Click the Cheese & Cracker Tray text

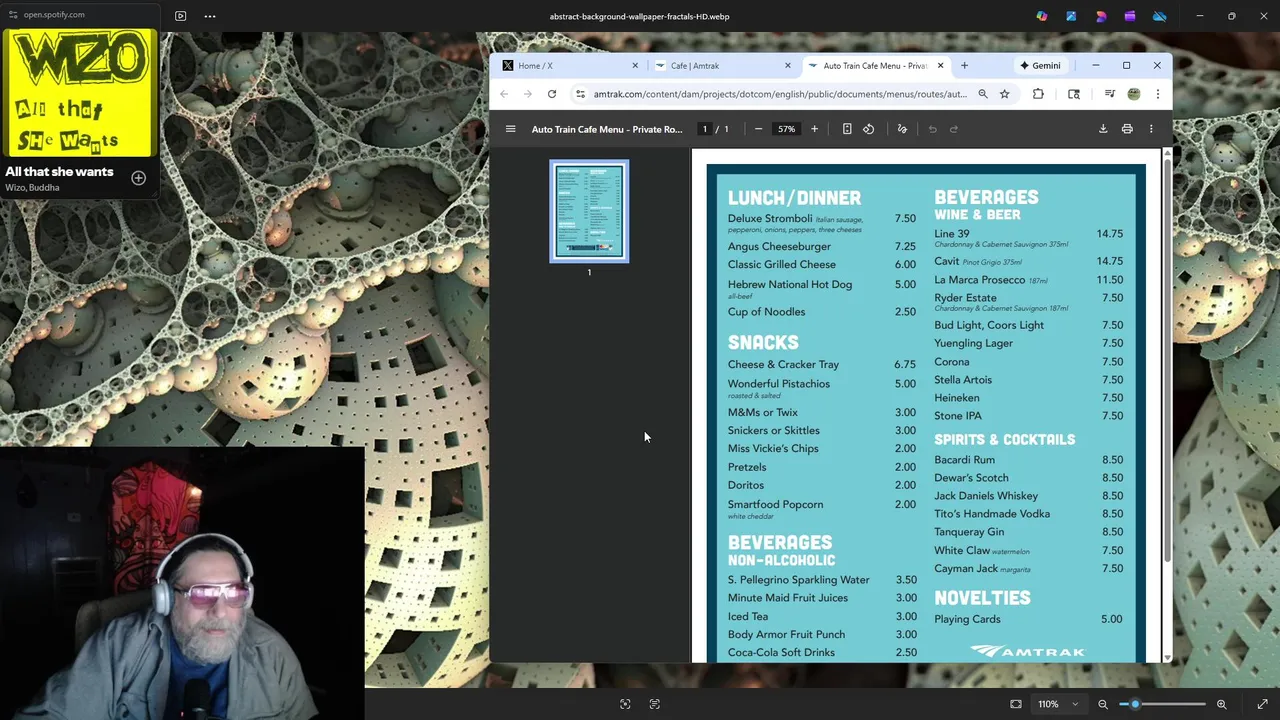(x=783, y=365)
